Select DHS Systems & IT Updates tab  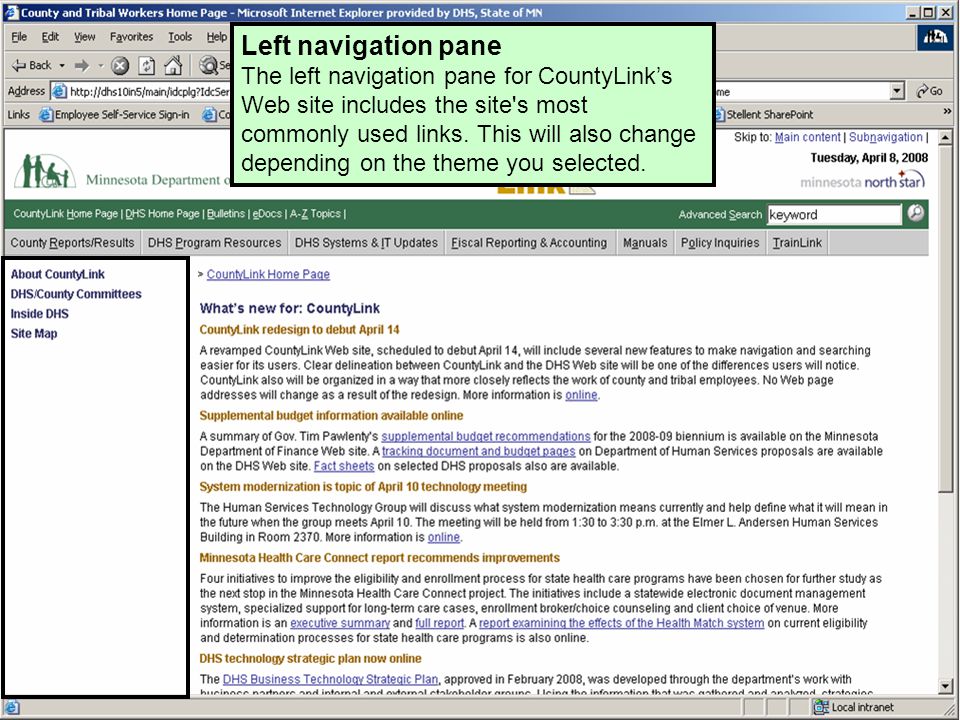366,243
